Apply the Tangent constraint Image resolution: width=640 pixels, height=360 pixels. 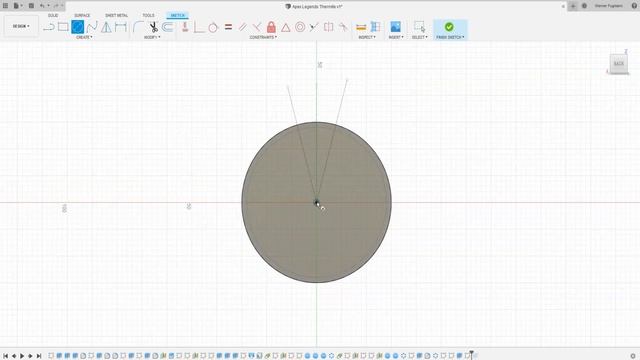pos(213,27)
